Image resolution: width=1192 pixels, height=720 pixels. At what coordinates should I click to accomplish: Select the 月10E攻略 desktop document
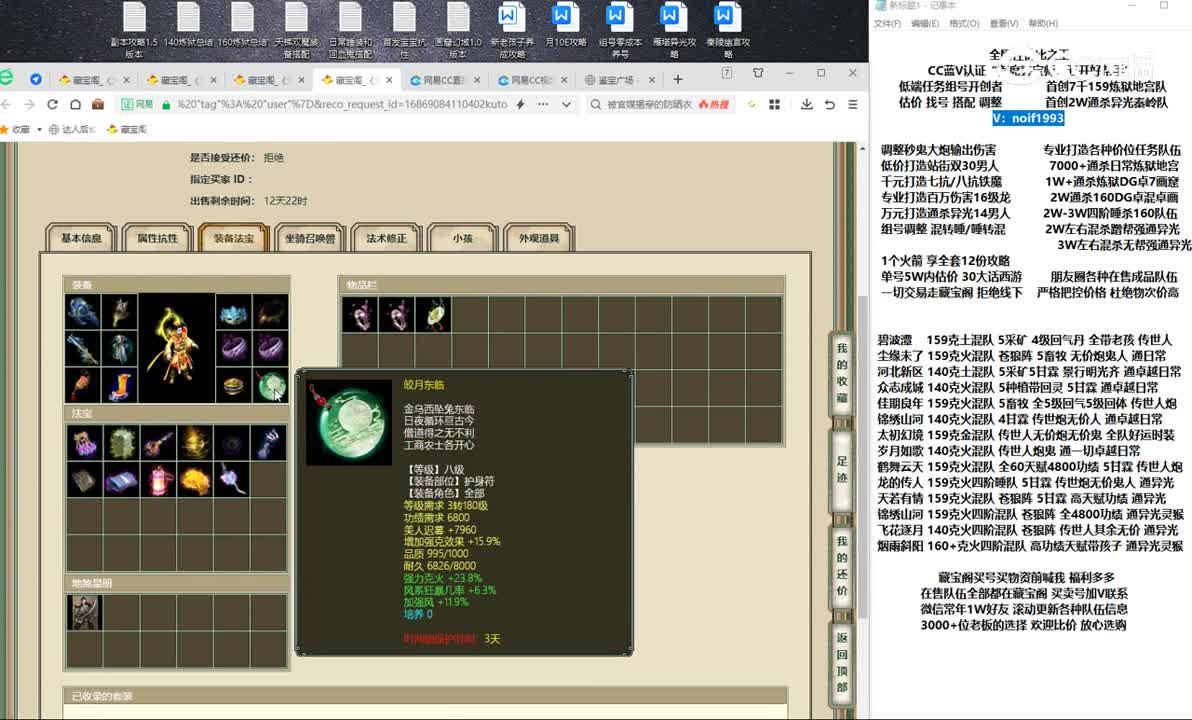(565, 24)
